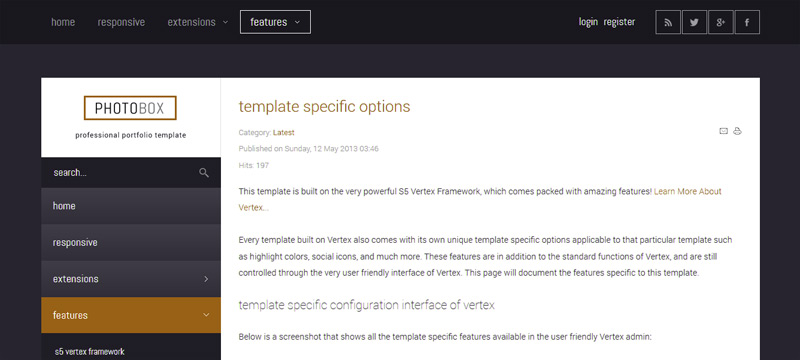Collapse the features section in sidebar
This screenshot has width=800, height=360.
tap(206, 315)
